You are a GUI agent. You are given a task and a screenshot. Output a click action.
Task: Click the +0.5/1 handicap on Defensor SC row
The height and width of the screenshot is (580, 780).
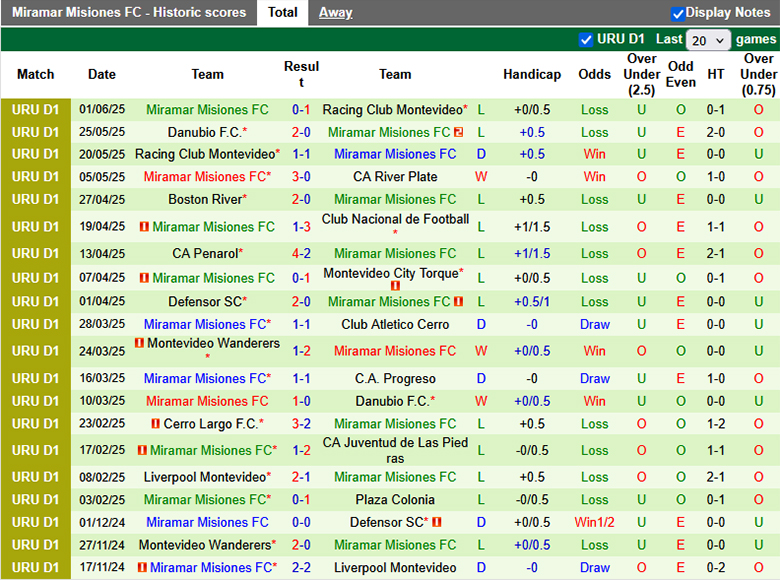pyautogui.click(x=532, y=301)
